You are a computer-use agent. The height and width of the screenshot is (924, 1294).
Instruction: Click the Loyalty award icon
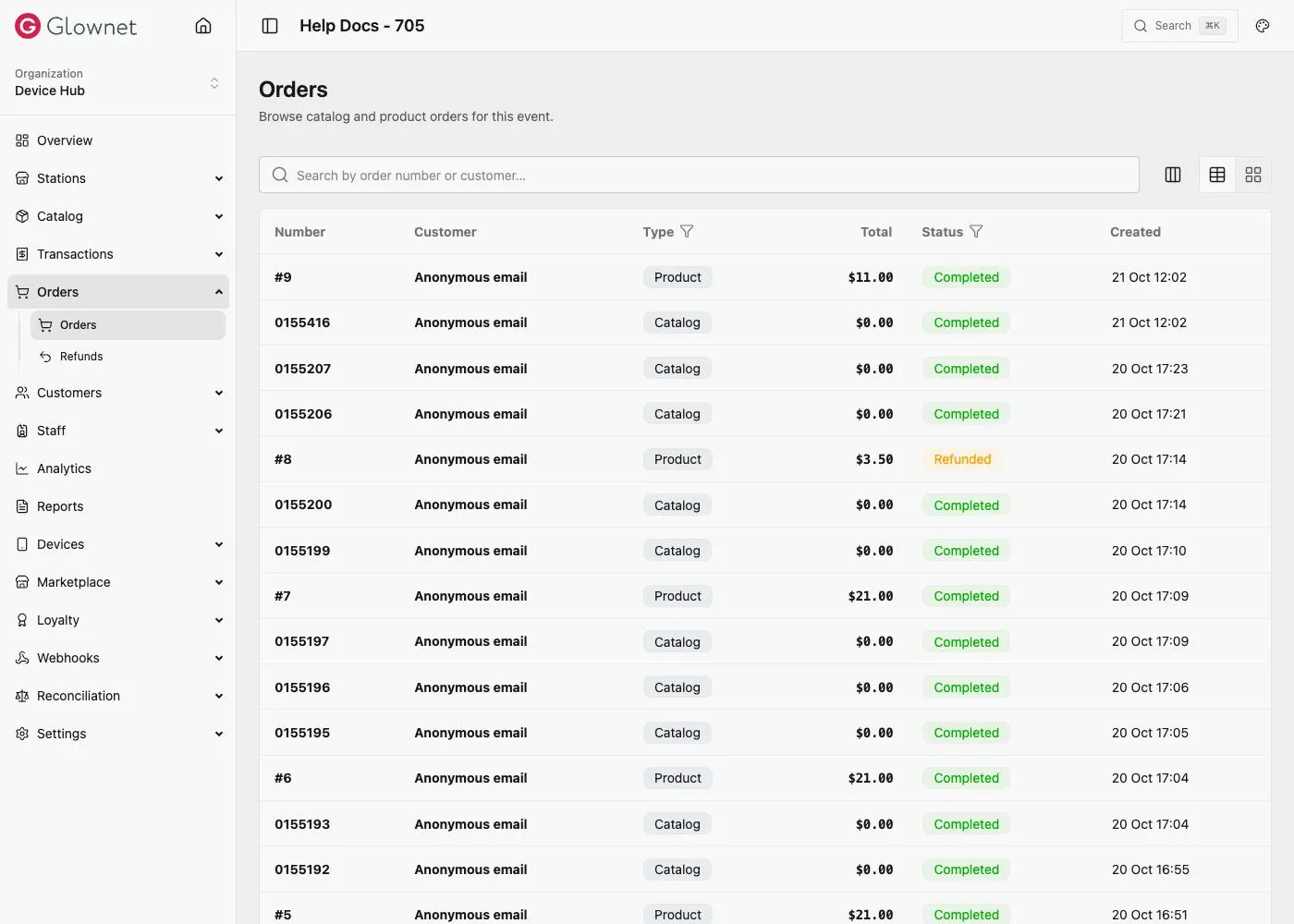click(x=22, y=620)
